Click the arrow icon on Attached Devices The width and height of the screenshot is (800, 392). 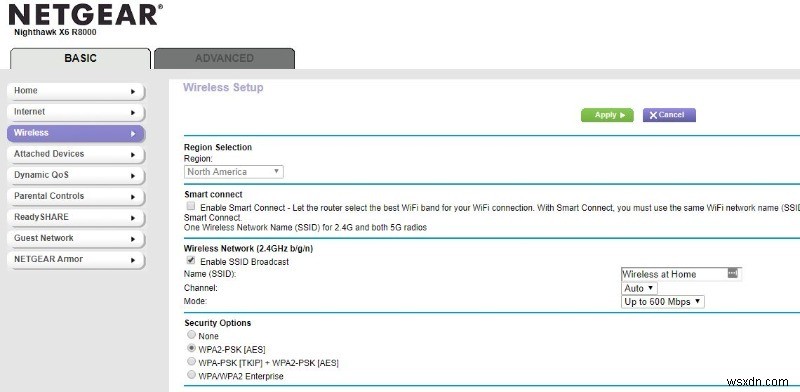[x=133, y=154]
